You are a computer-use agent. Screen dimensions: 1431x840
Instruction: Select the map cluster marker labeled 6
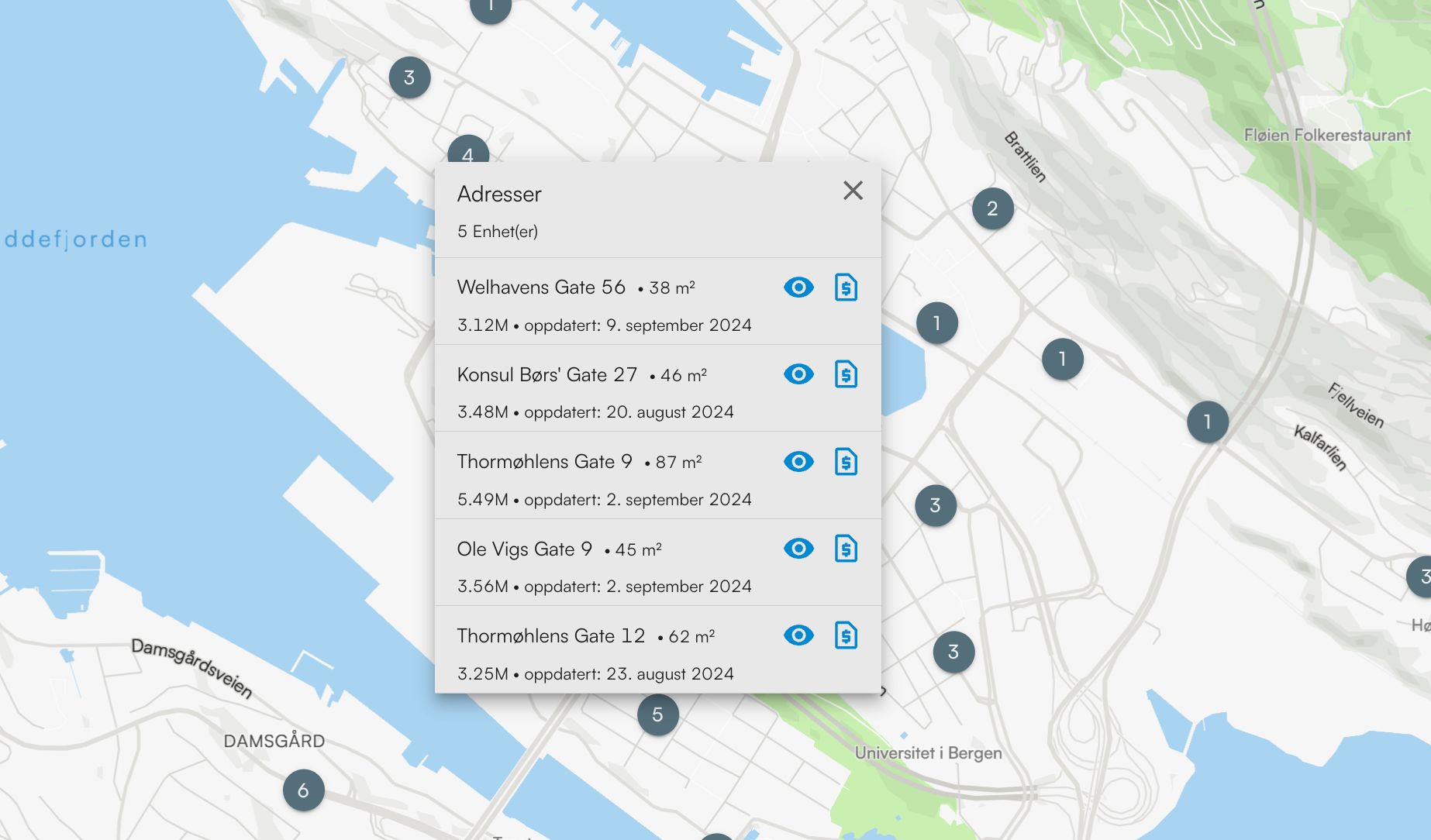point(303,790)
